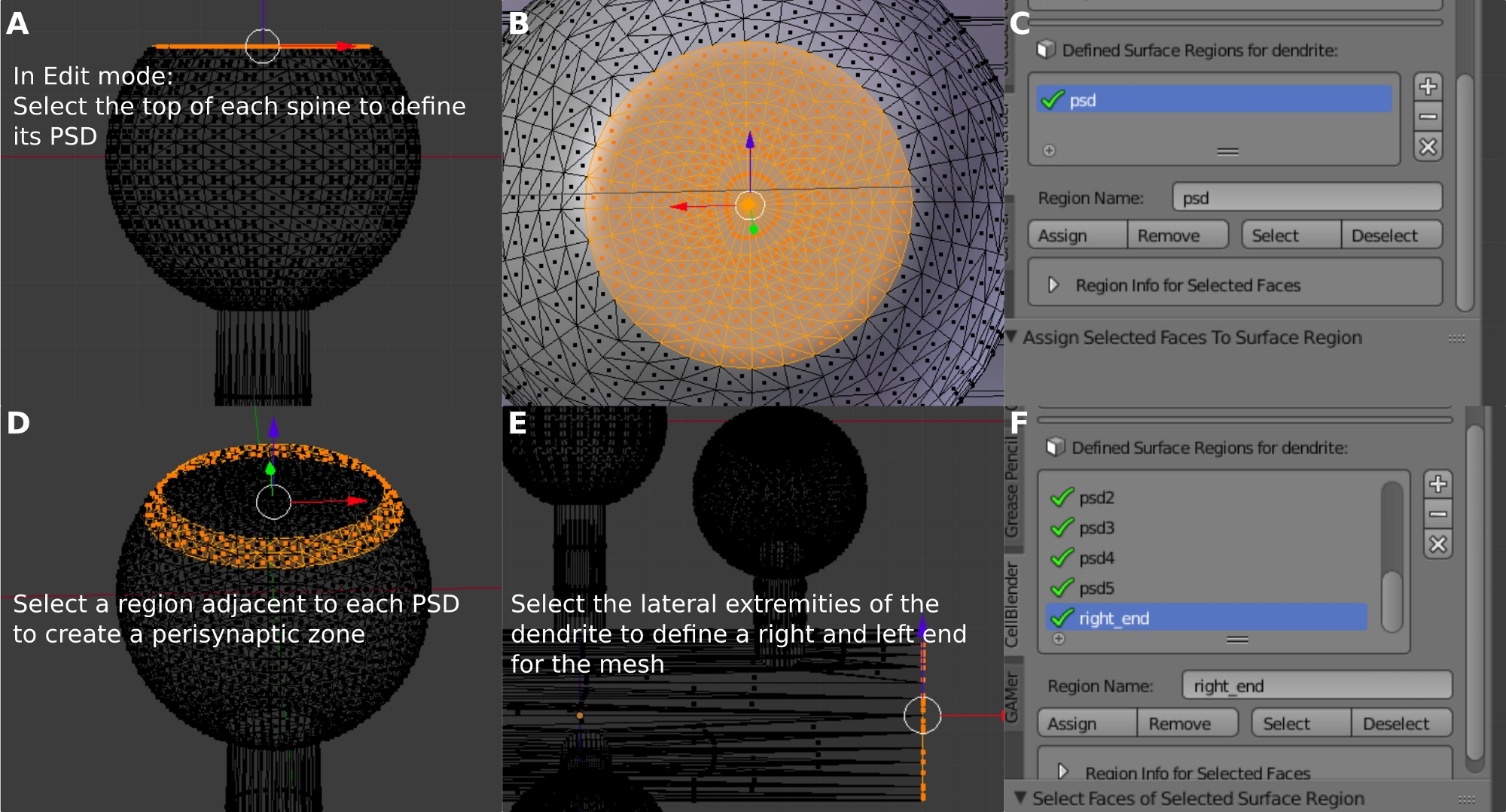The image size is (1506, 812).
Task: Collapse the Select Faces of Selected Surface Region panel
Action: point(1020,797)
